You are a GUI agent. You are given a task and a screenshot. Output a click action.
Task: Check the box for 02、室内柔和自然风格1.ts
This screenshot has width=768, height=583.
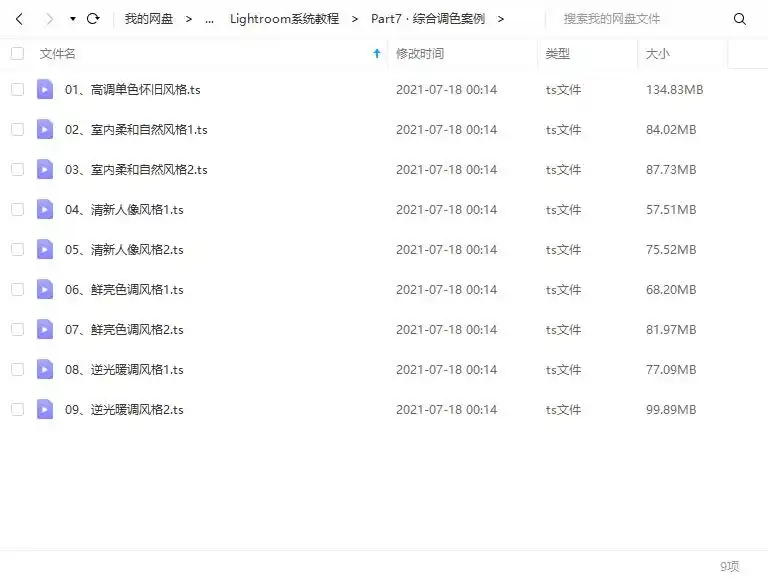(17, 130)
